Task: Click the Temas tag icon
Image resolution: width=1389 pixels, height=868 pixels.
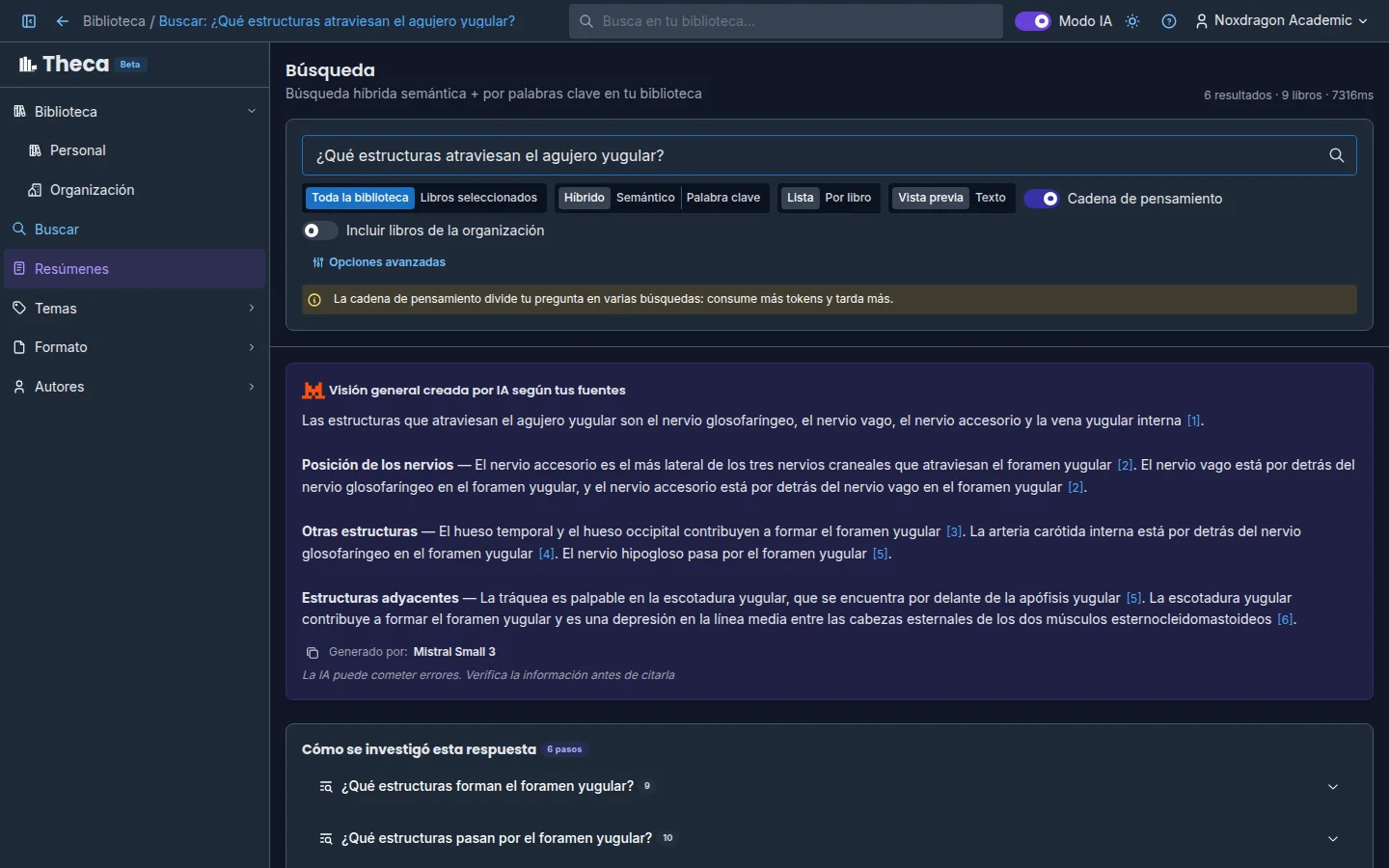Action: tap(19, 309)
